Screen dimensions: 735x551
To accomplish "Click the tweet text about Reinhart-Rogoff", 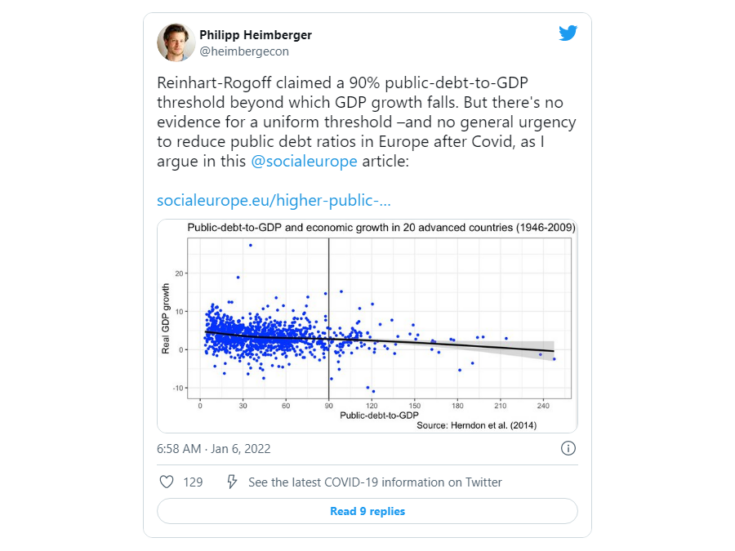I will pyautogui.click(x=350, y=120).
